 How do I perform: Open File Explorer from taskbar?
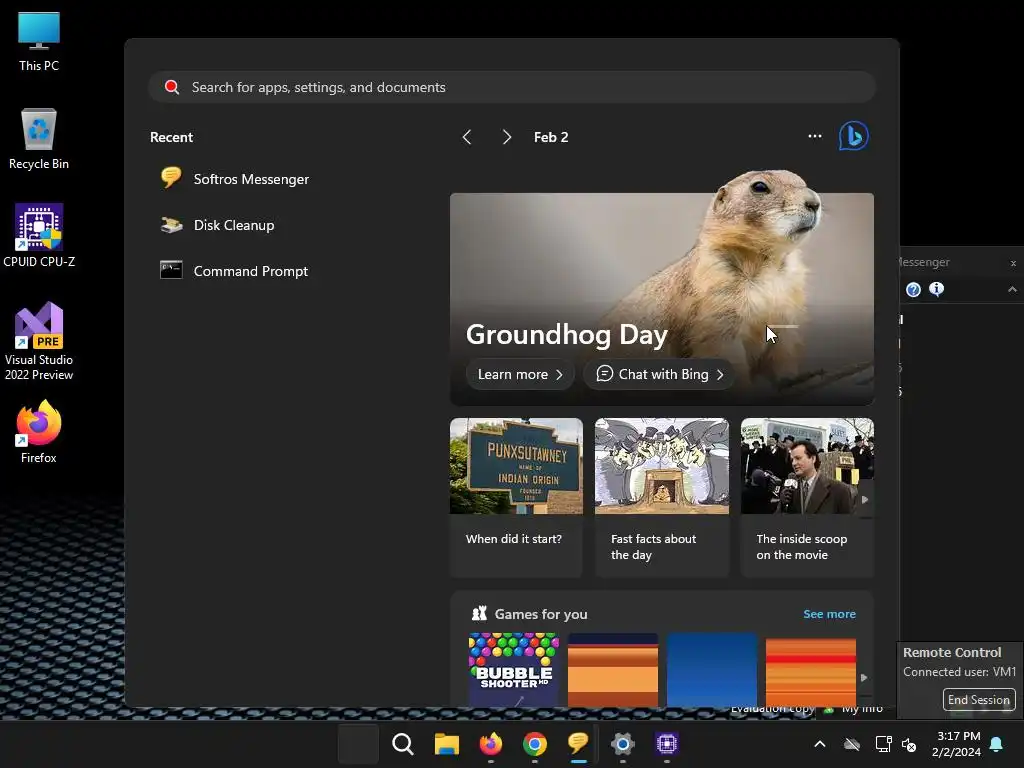(447, 744)
